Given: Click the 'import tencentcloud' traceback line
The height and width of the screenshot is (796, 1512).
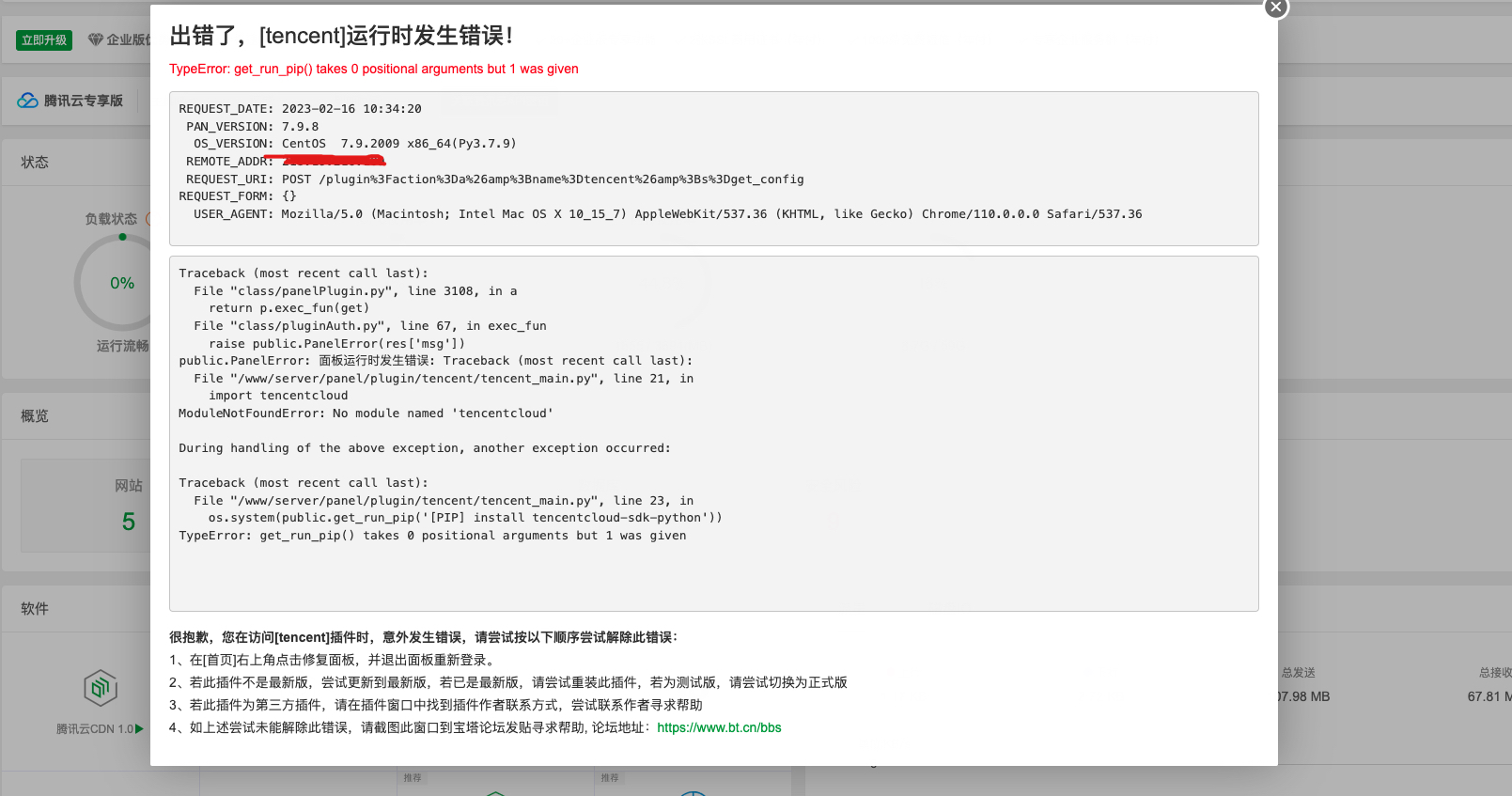Looking at the screenshot, I should coord(278,396).
